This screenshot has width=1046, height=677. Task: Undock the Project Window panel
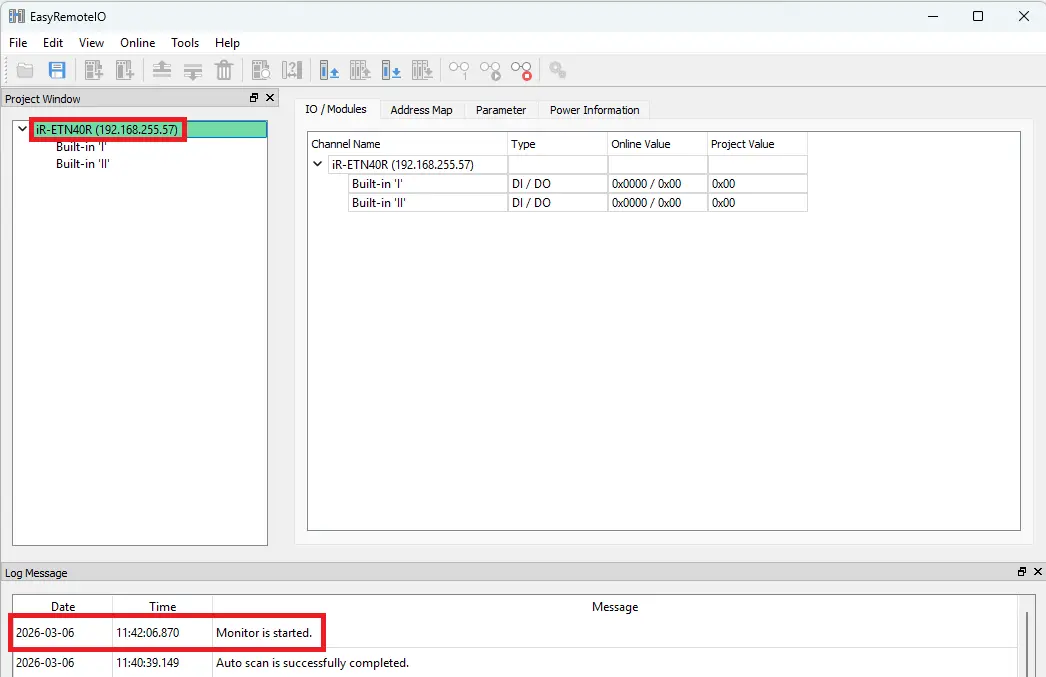(x=253, y=97)
